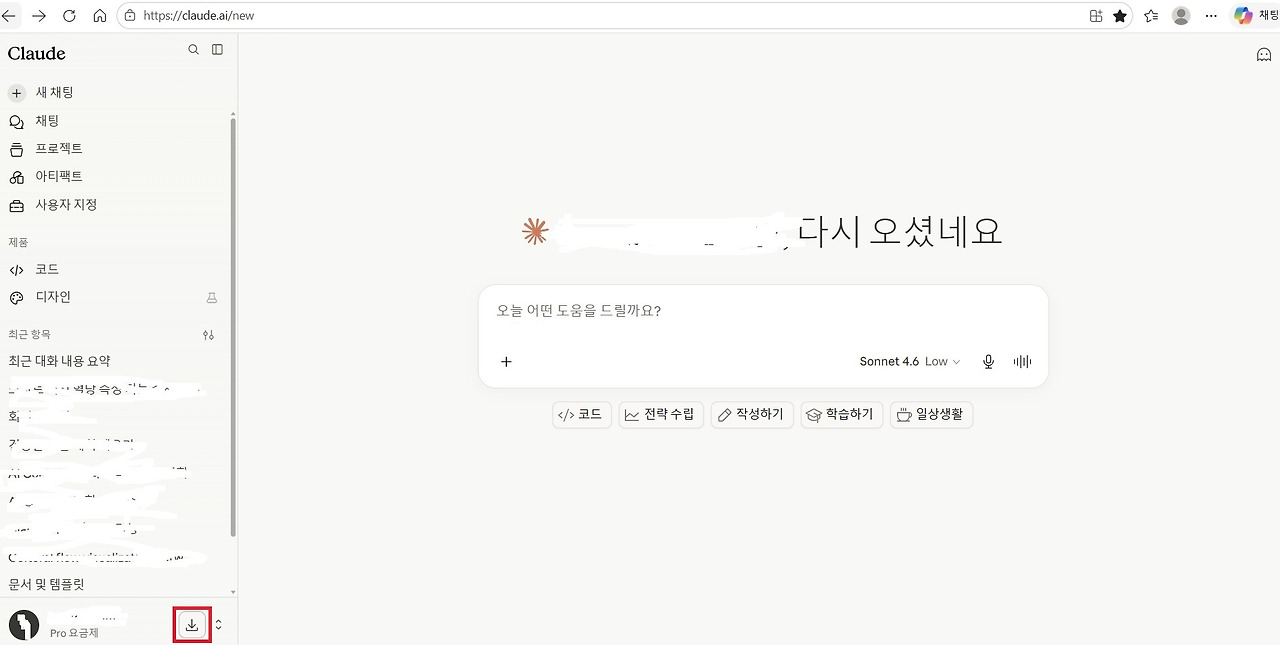Open the favorites list icon
The image size is (1280, 645).
coord(1151,16)
